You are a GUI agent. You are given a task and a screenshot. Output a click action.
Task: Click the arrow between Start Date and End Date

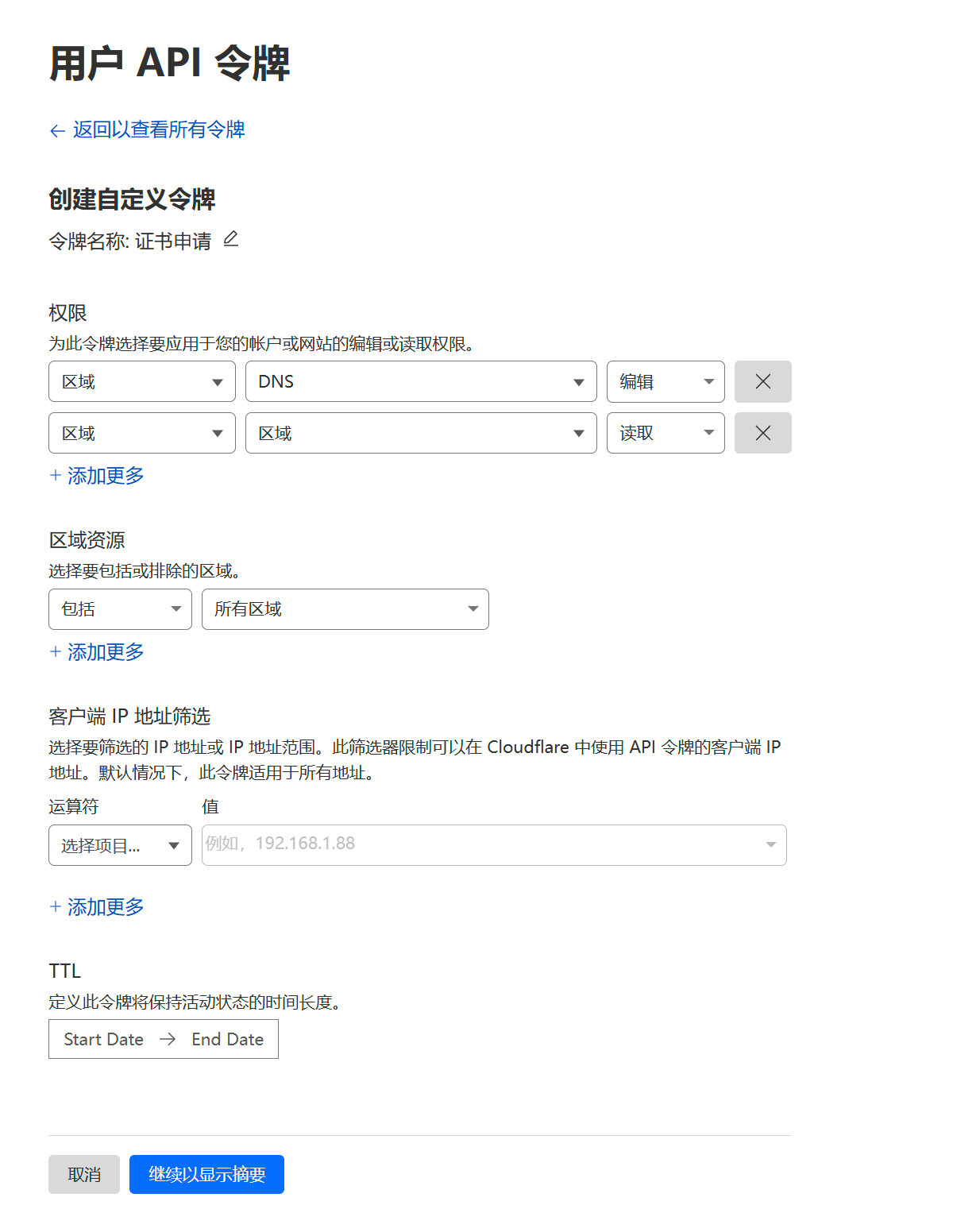coord(167,1039)
